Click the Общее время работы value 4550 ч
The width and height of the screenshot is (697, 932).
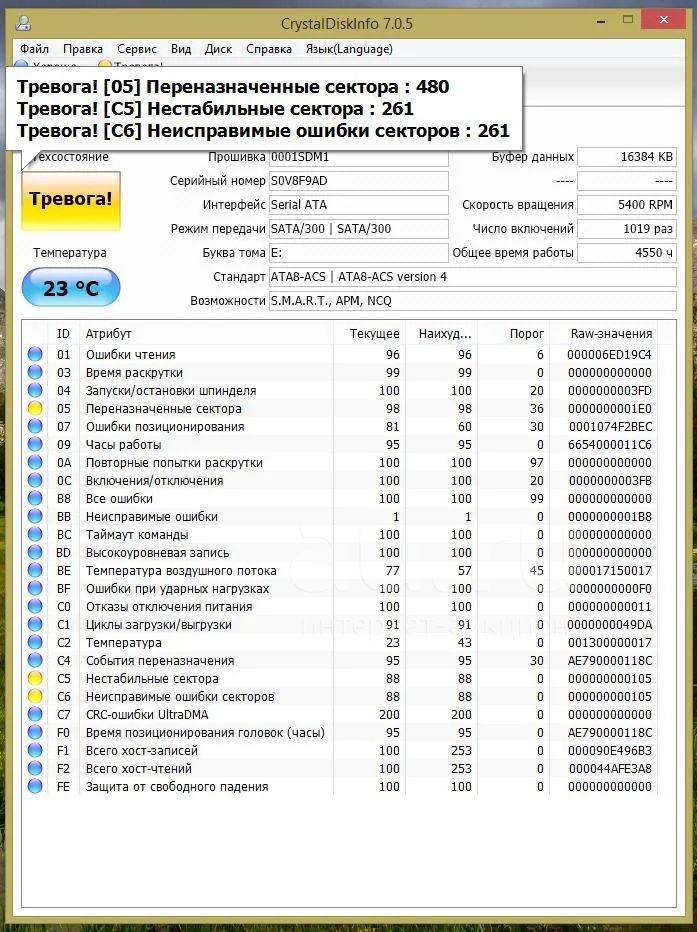point(627,253)
